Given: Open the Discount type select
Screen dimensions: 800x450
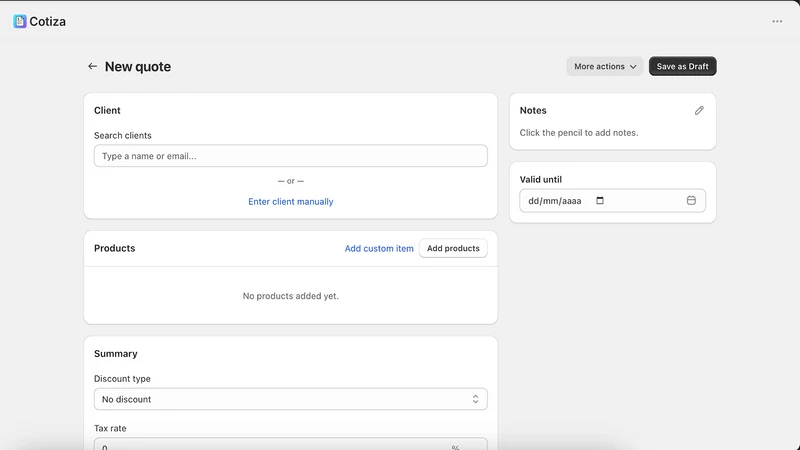Looking at the screenshot, I should pos(290,399).
